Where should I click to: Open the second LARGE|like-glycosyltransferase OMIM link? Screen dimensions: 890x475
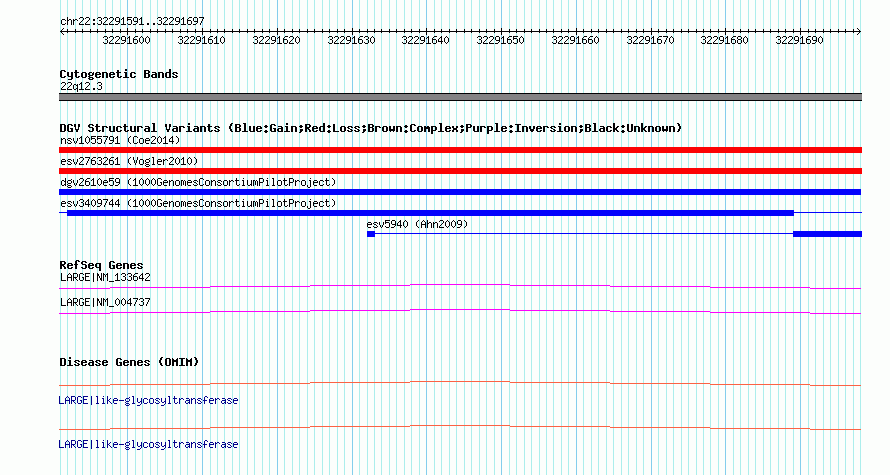click(148, 444)
